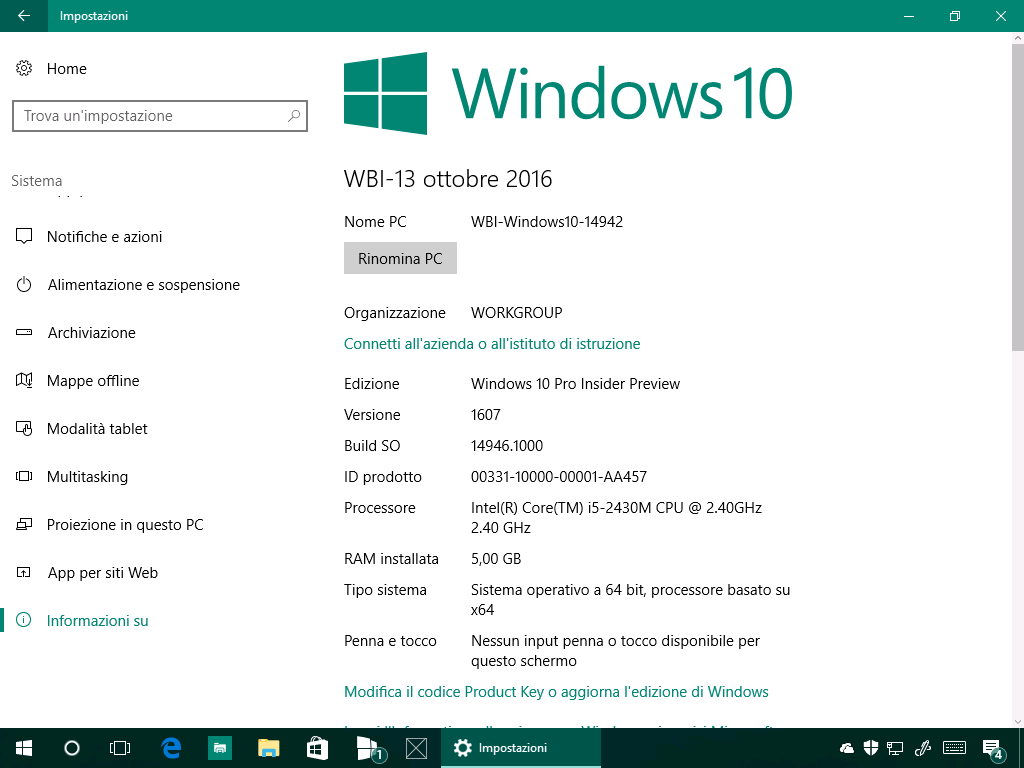Open Cortana circle in taskbar
Screen dimensions: 1024x768
tap(72, 748)
